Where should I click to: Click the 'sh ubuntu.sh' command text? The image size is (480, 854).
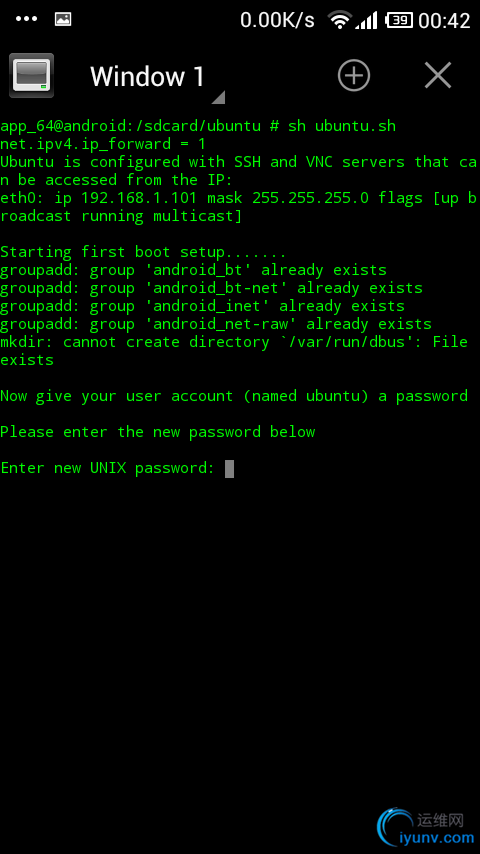coord(342,126)
